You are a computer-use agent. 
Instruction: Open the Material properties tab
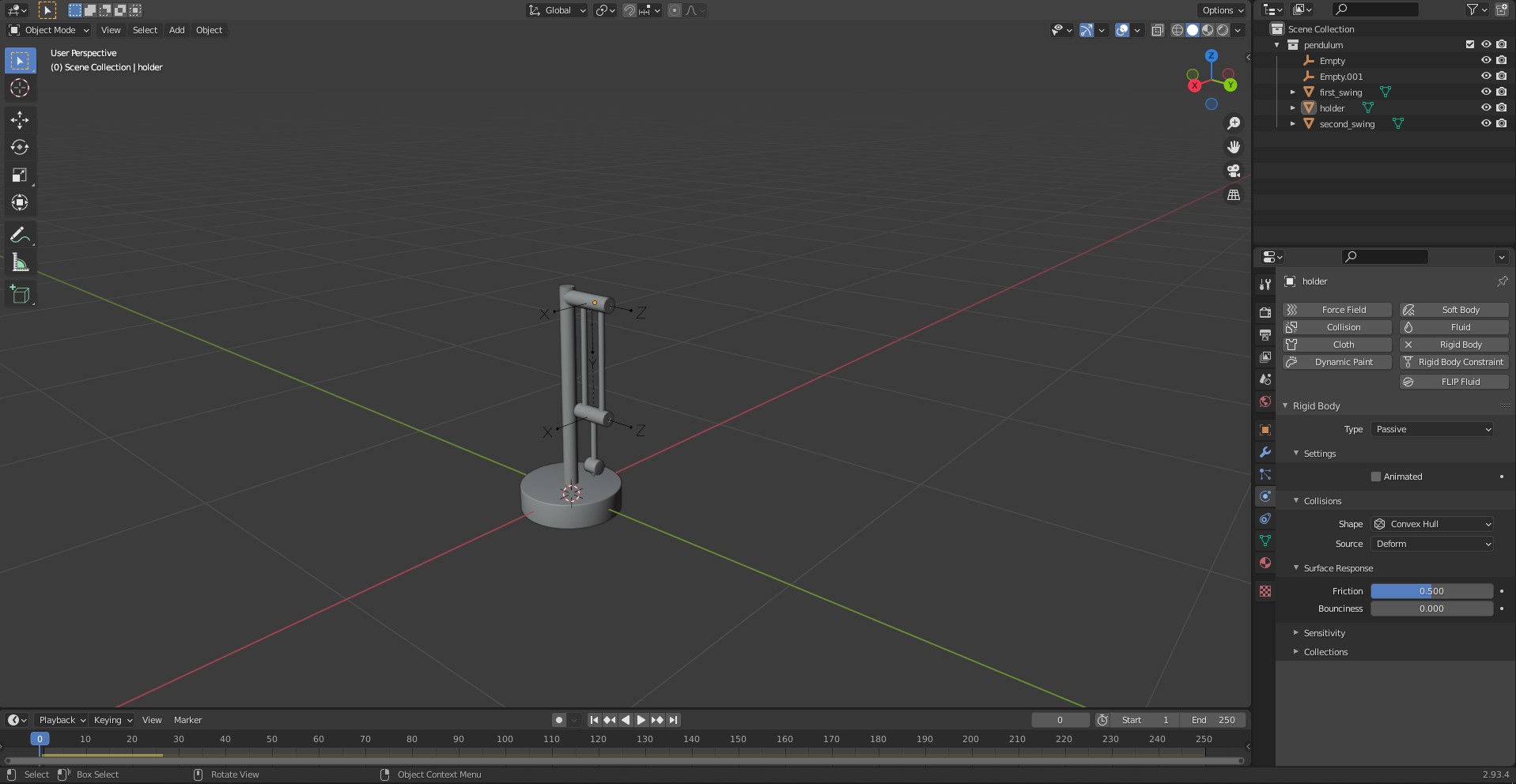[x=1265, y=563]
